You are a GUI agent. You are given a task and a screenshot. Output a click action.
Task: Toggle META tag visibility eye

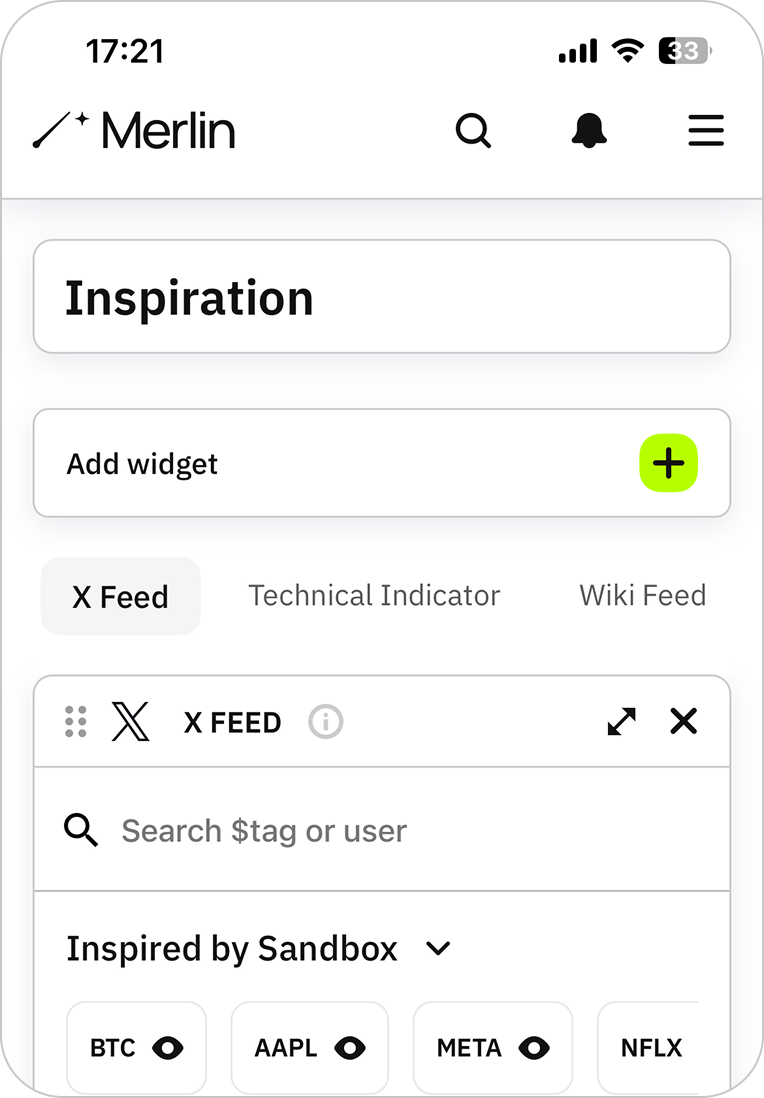(x=534, y=1048)
